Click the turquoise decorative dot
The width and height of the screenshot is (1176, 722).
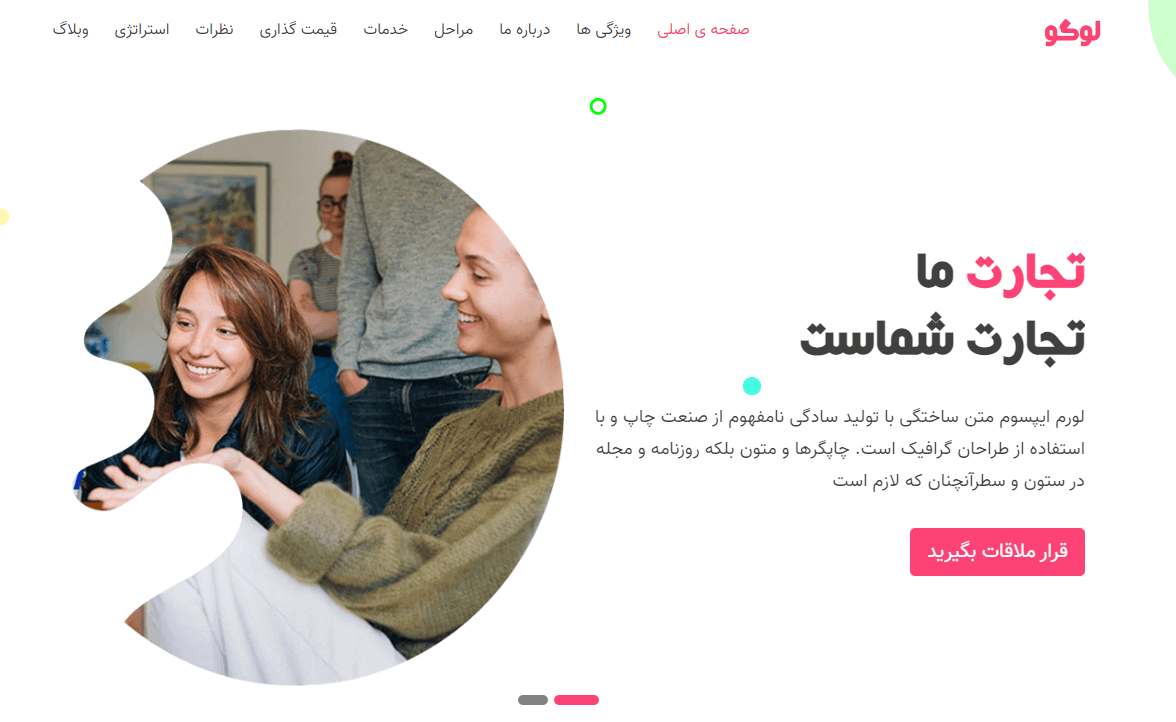[752, 386]
